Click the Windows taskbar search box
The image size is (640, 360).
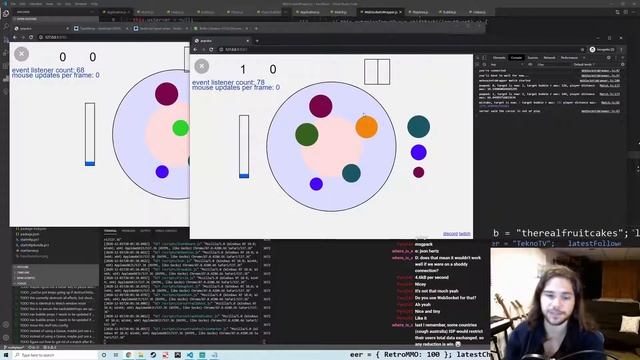point(55,355)
